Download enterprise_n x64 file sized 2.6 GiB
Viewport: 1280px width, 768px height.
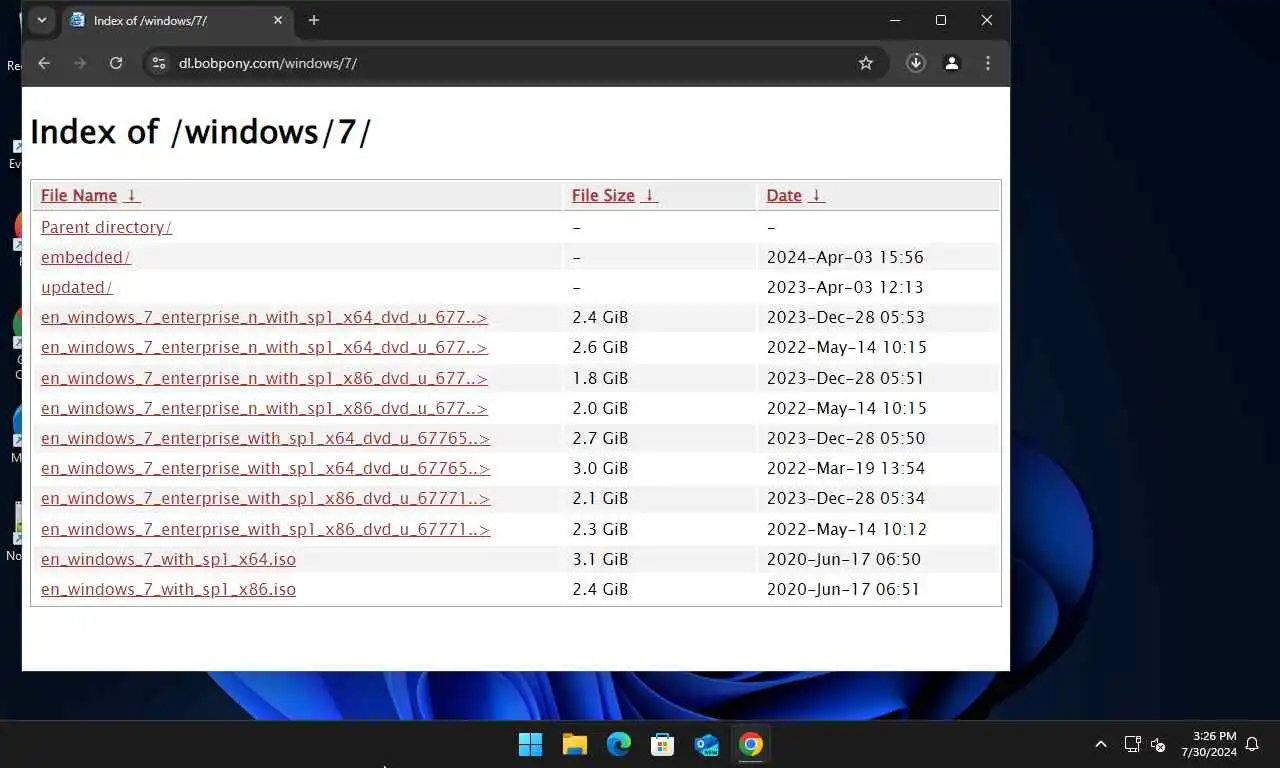coord(264,347)
